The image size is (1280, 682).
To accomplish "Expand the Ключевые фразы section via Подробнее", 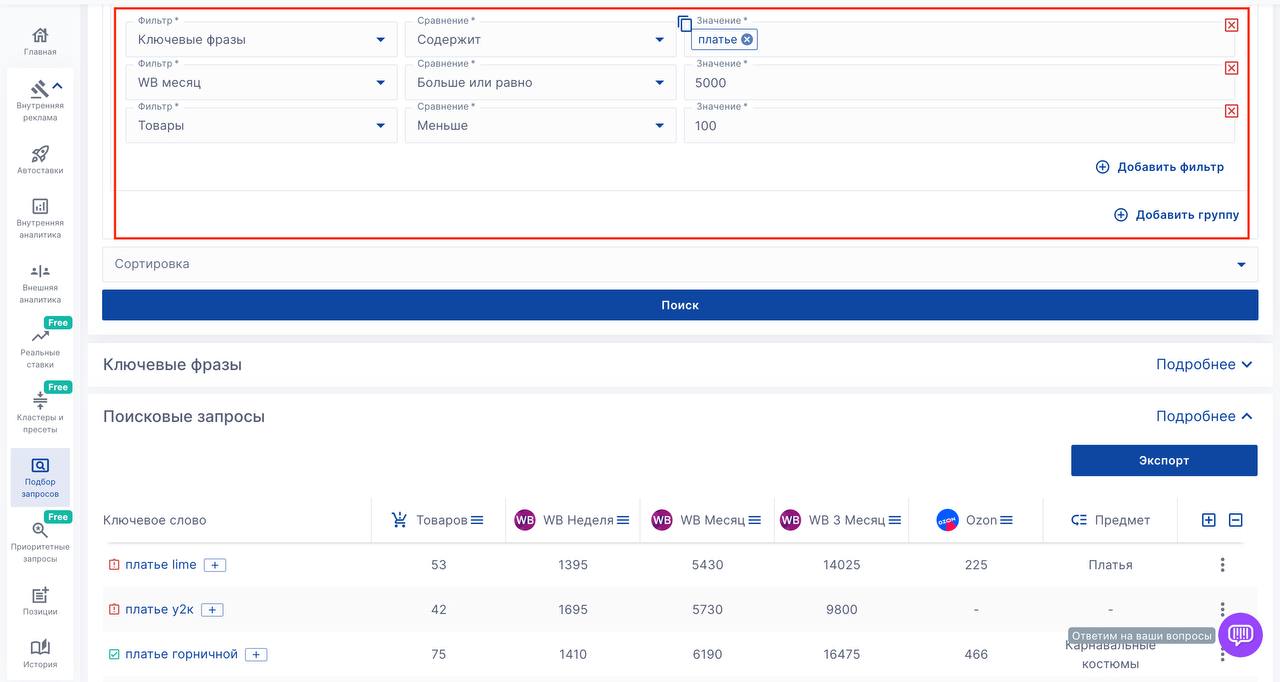I will [x=1204, y=365].
